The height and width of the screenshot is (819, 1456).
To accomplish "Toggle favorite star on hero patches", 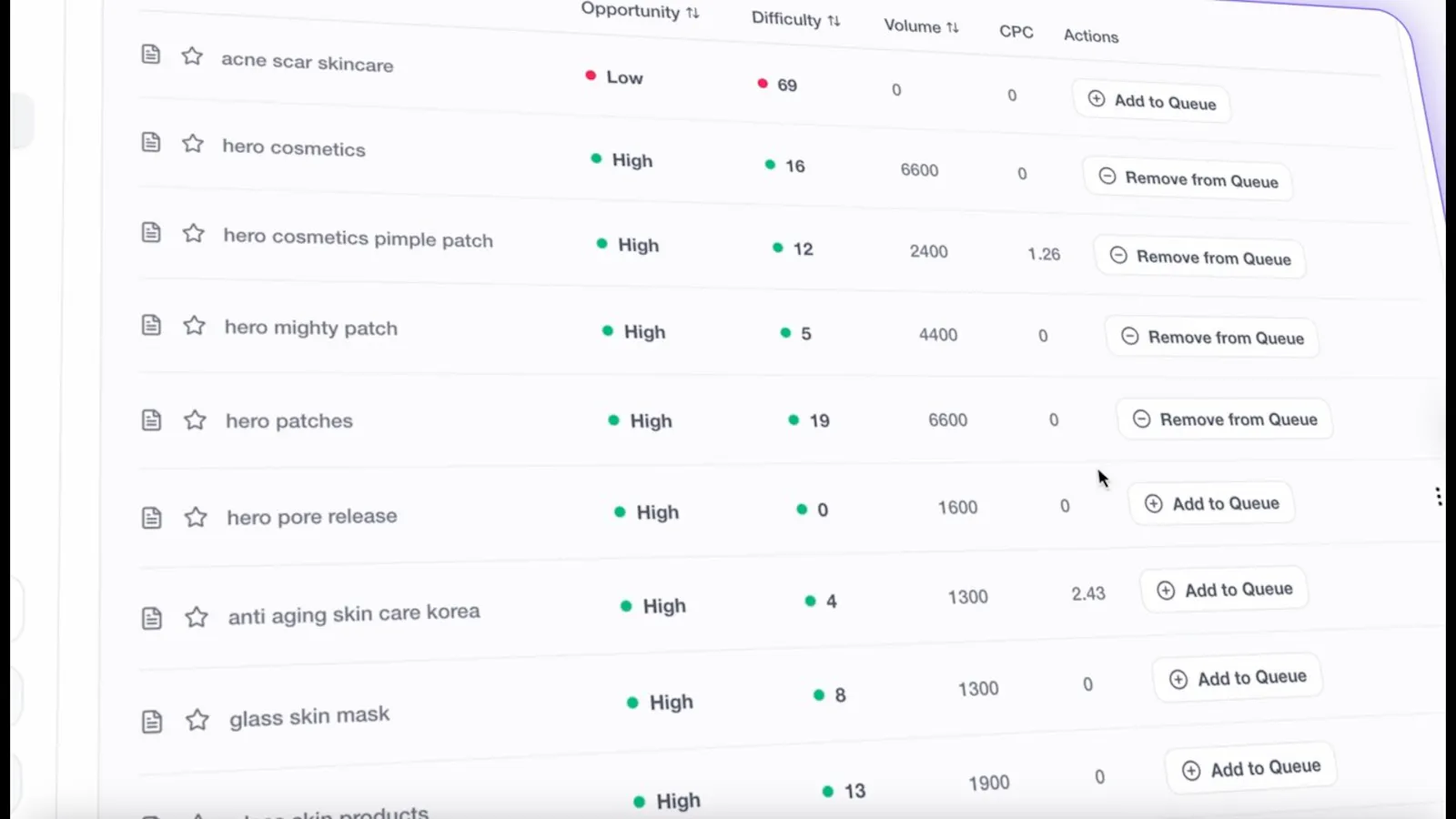I will click(195, 420).
